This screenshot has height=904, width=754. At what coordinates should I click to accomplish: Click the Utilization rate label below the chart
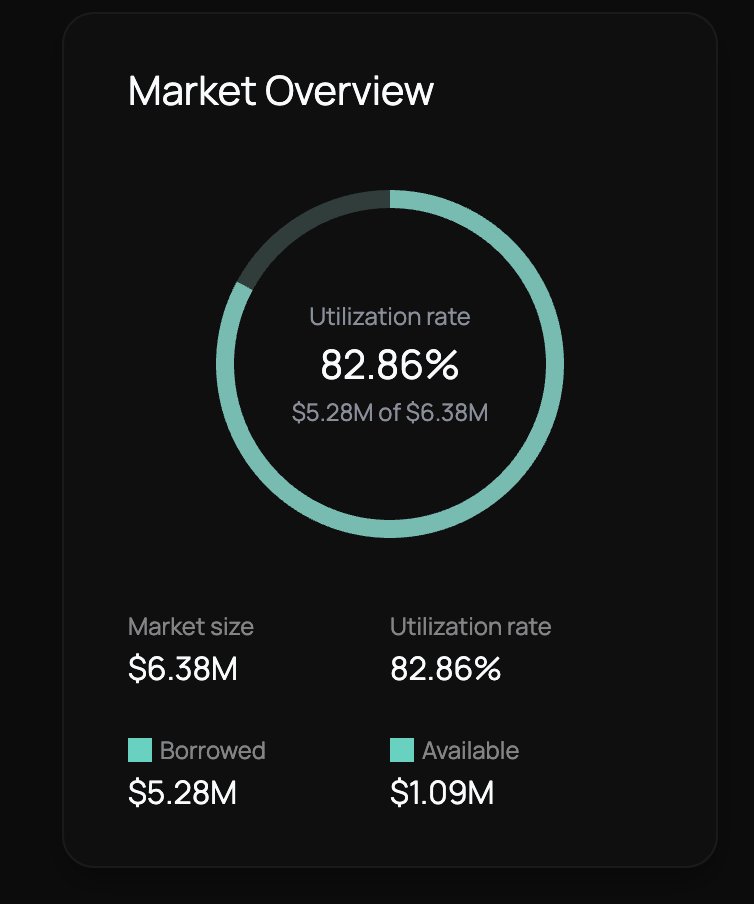(x=470, y=627)
